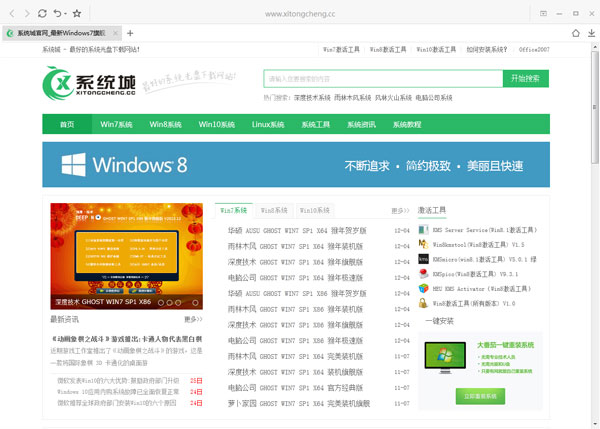Open the Win7激活工具 top link
The height and width of the screenshot is (429, 600).
coord(341,49)
